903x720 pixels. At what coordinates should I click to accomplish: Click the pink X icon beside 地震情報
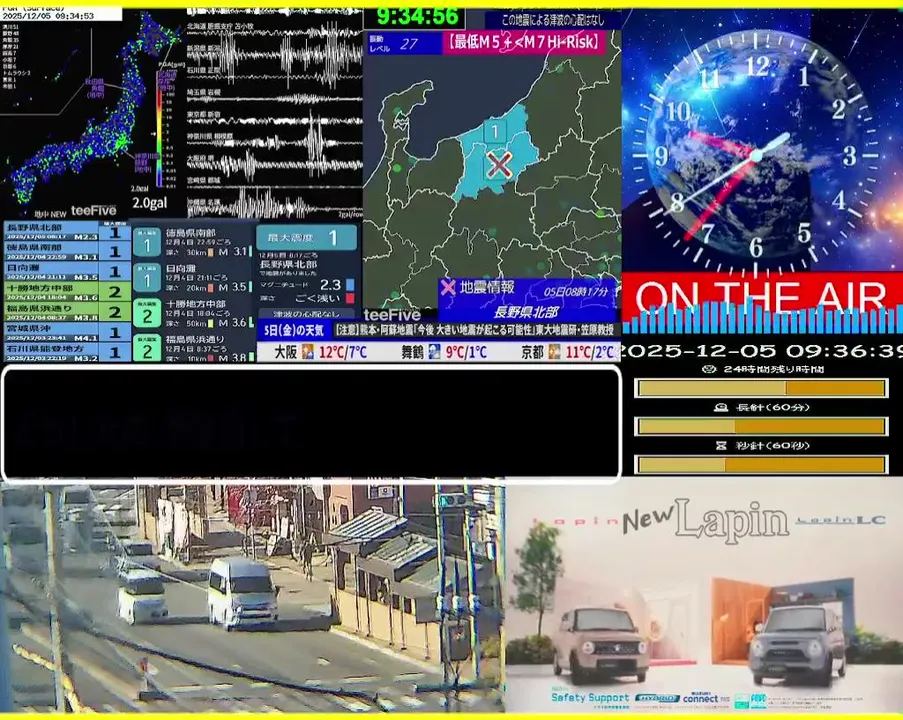[448, 287]
